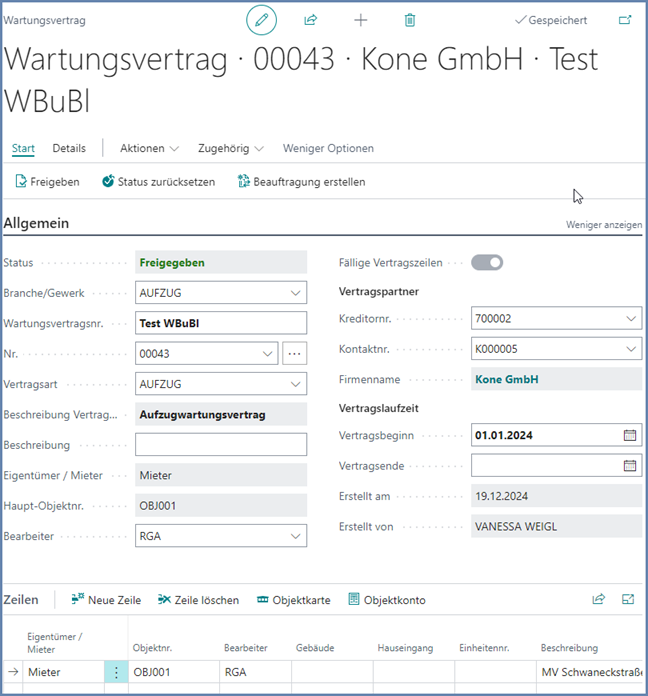Image resolution: width=648 pixels, height=696 pixels.
Task: Toggle Fällige Vertragszeilen switch
Action: (487, 262)
